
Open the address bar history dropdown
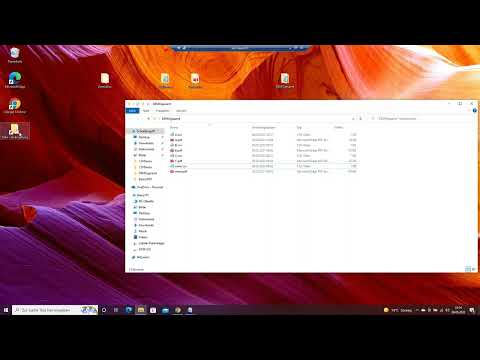tap(353, 119)
